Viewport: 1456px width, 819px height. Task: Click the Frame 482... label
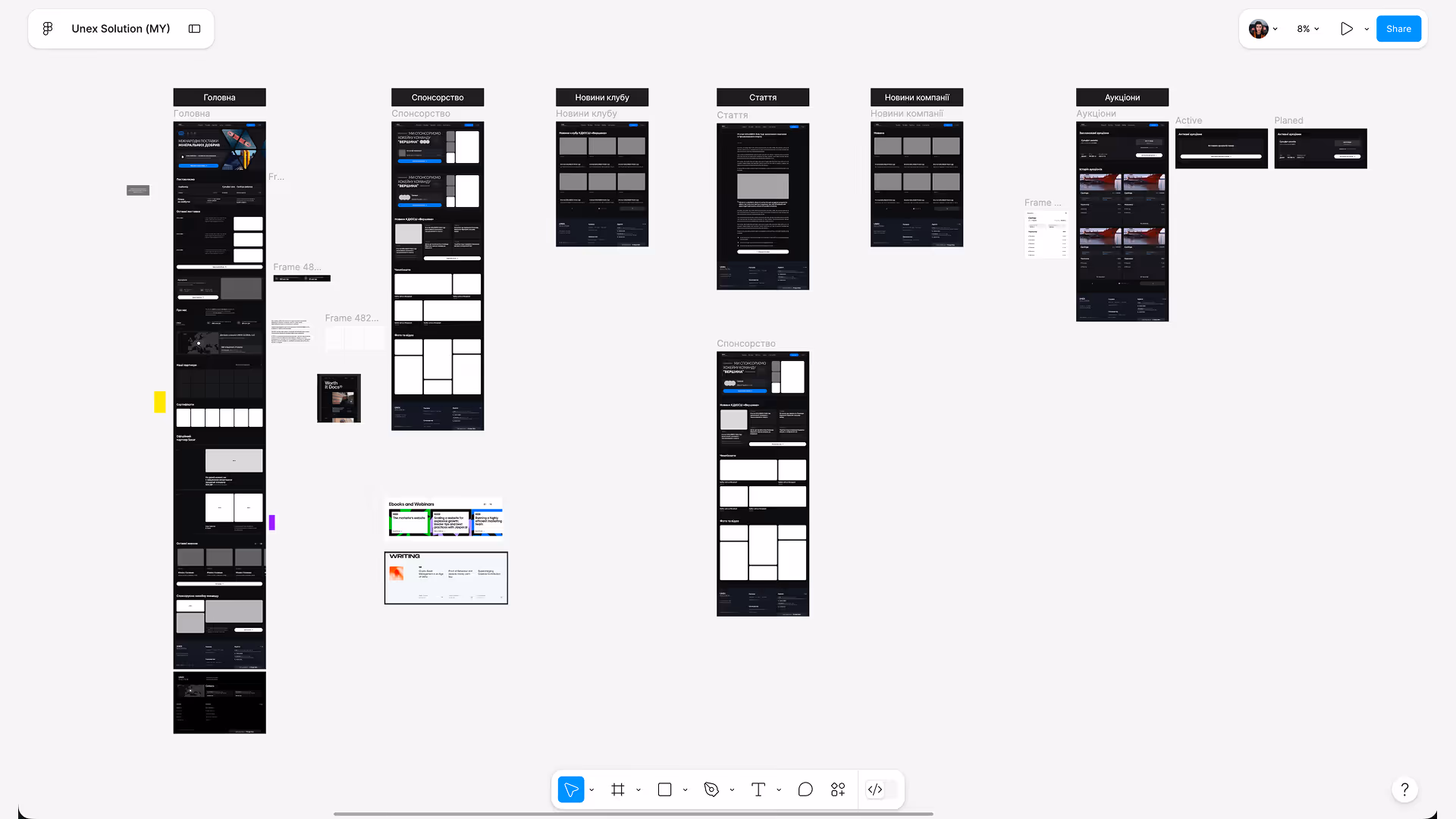[352, 318]
